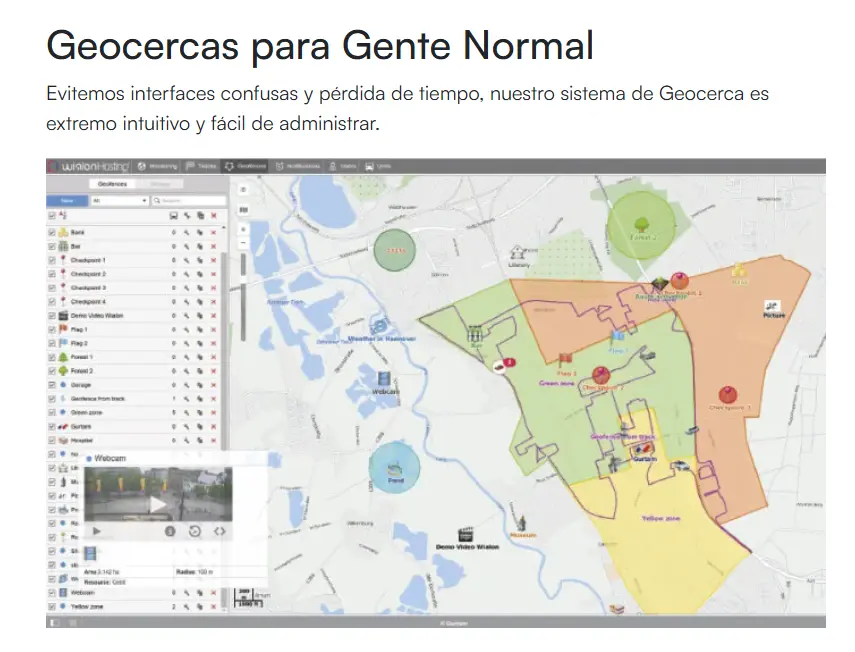Click the Demo Video Wialon clapperboard marker

coord(465,534)
